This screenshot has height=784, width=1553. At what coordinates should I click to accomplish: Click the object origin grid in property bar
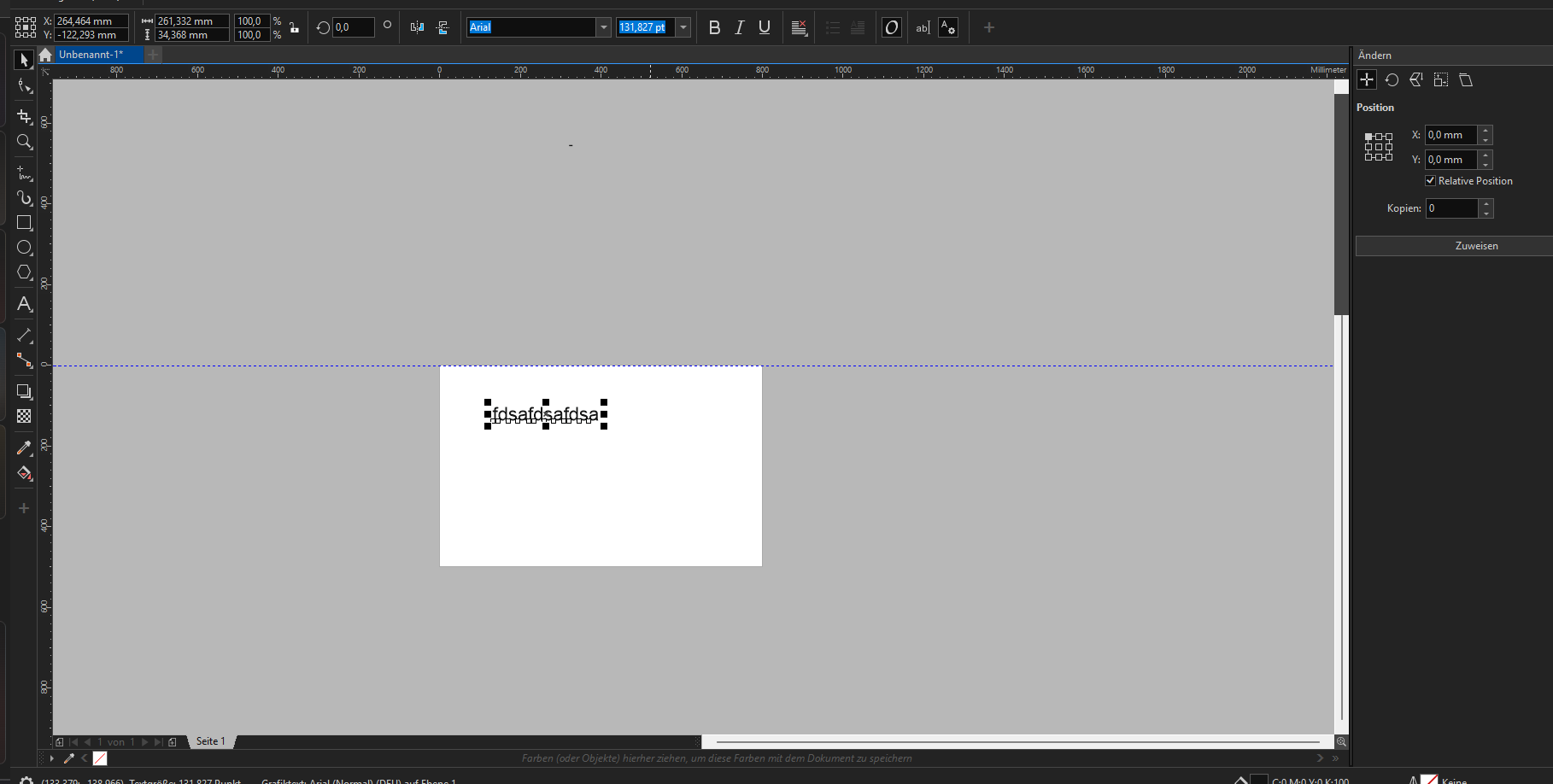point(26,27)
